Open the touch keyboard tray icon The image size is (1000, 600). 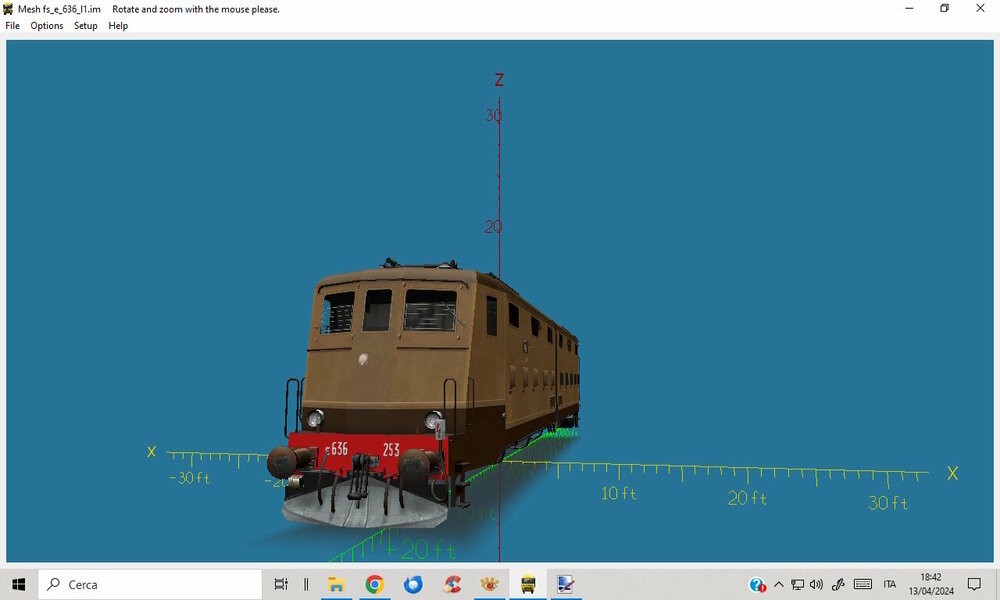coord(863,584)
